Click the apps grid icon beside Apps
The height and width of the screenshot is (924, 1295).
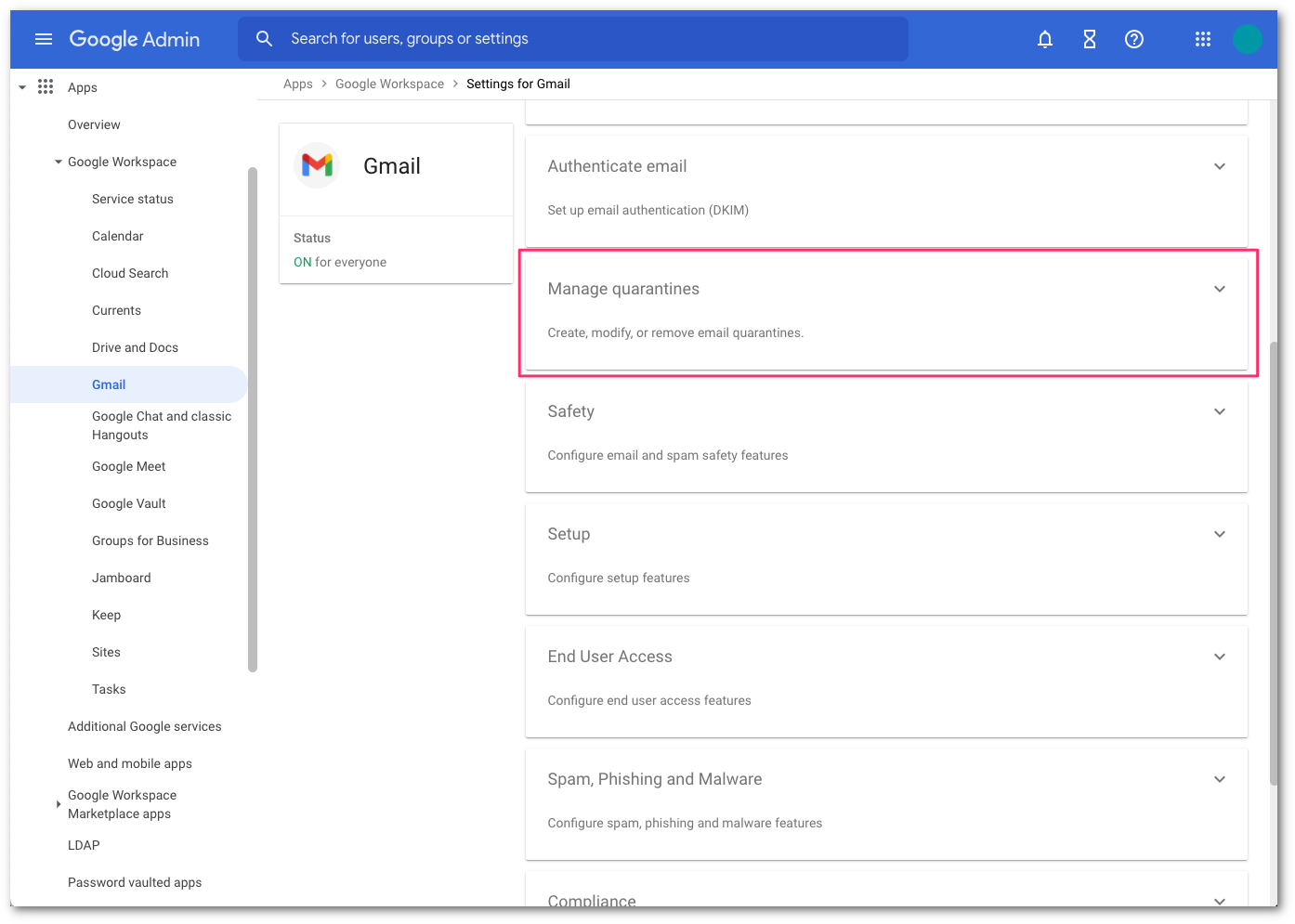coord(46,86)
